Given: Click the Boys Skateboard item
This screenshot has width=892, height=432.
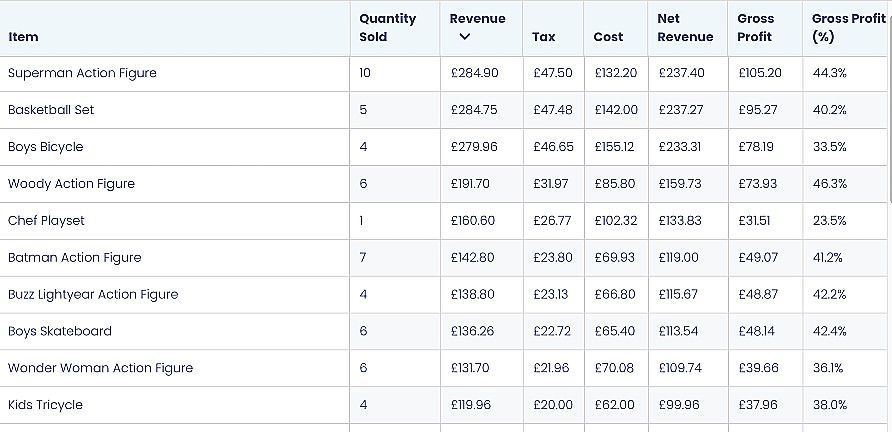Looking at the screenshot, I should point(60,331).
